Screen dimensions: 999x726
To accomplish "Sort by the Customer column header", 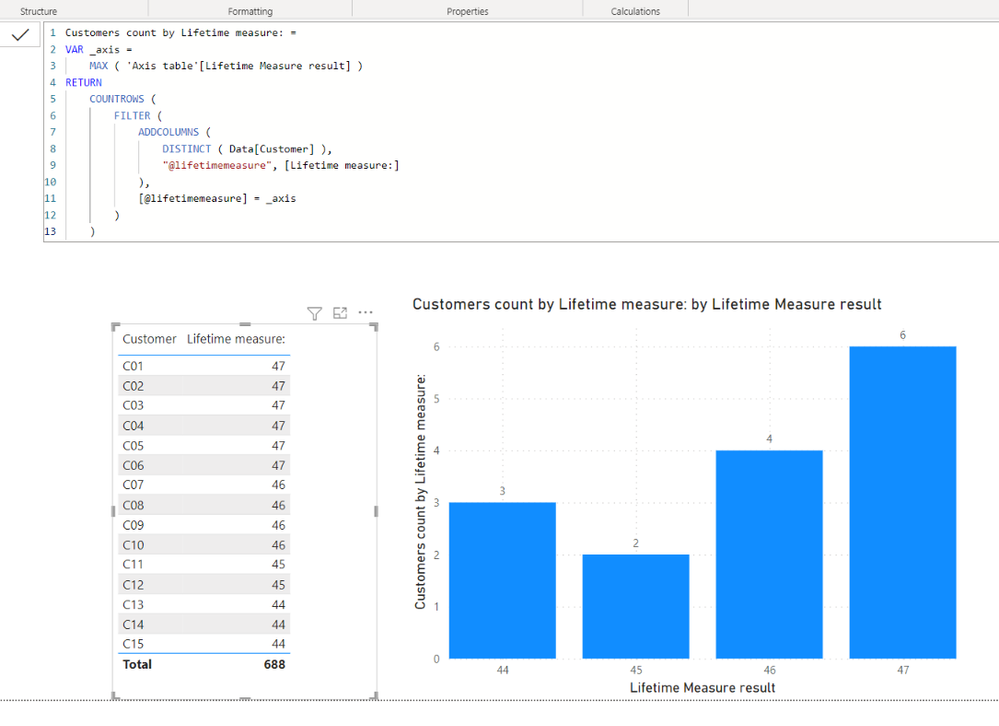I will [x=149, y=339].
